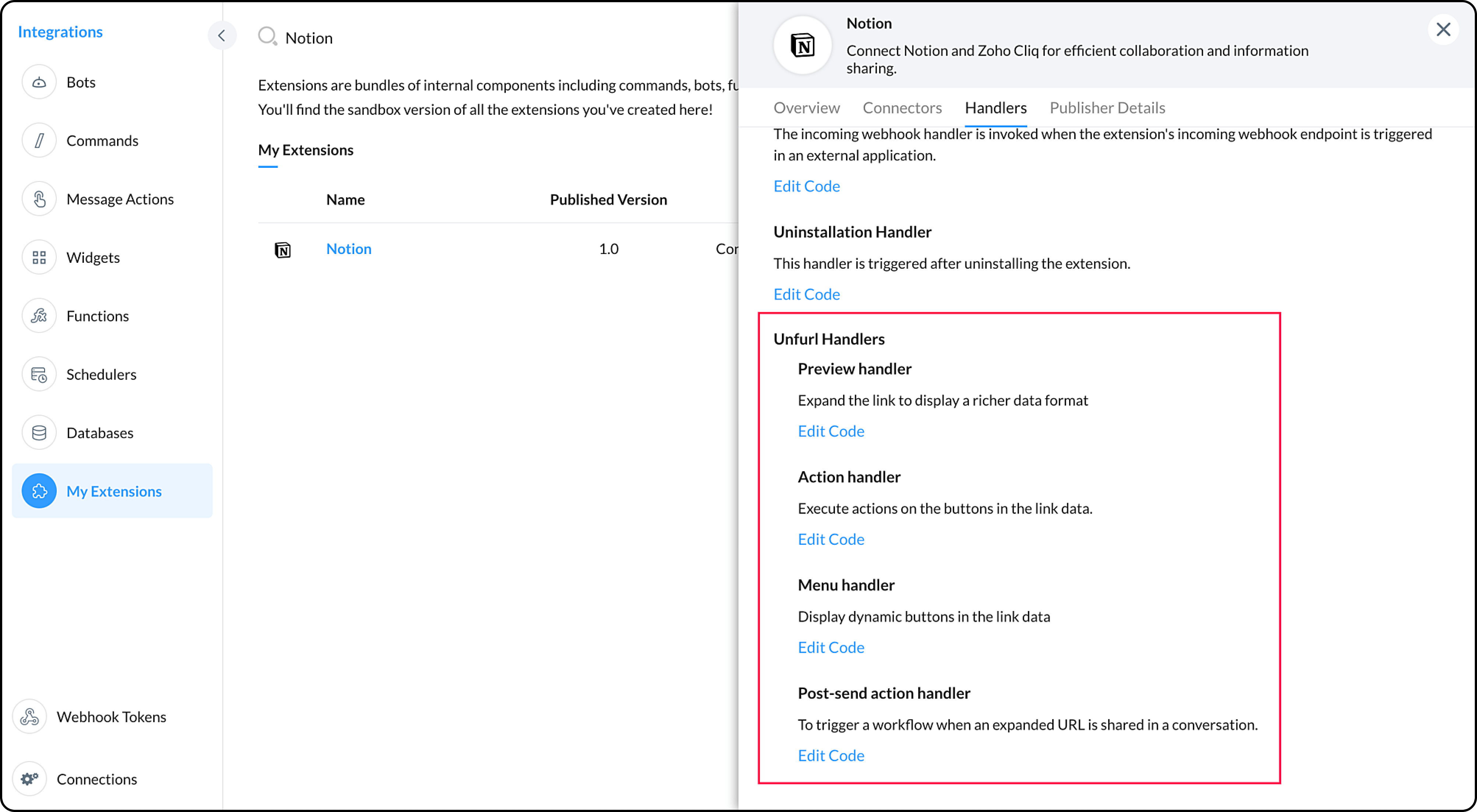
Task: Click Edit Code under Preview handler
Action: pos(831,431)
